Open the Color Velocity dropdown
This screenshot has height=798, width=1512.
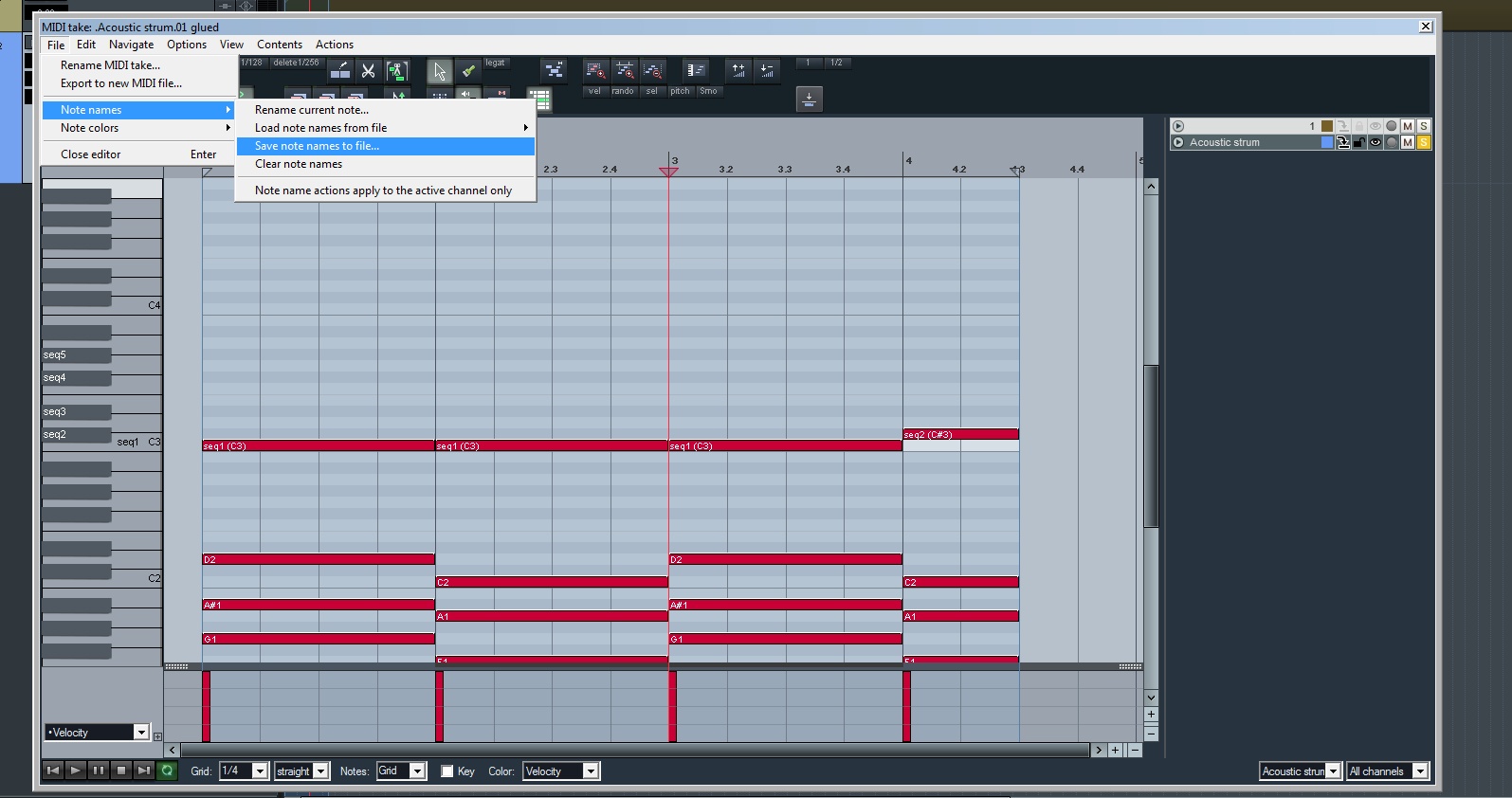[560, 771]
